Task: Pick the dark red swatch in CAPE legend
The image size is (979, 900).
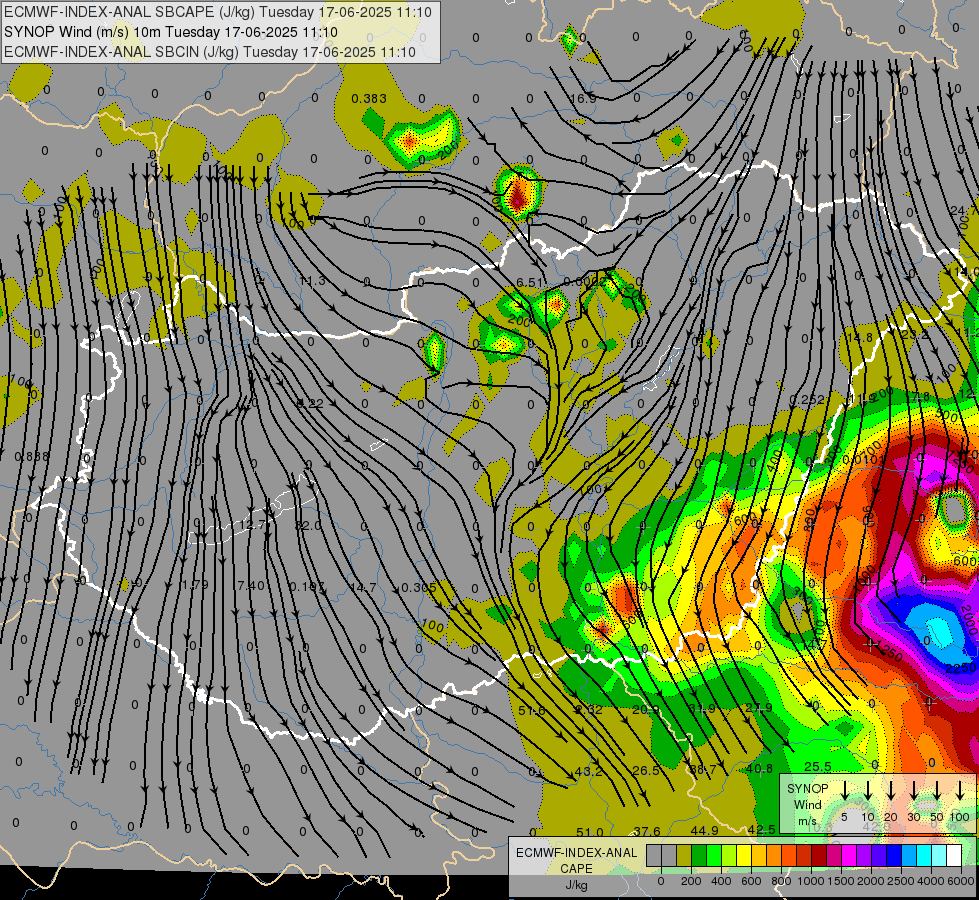Action: 819,855
